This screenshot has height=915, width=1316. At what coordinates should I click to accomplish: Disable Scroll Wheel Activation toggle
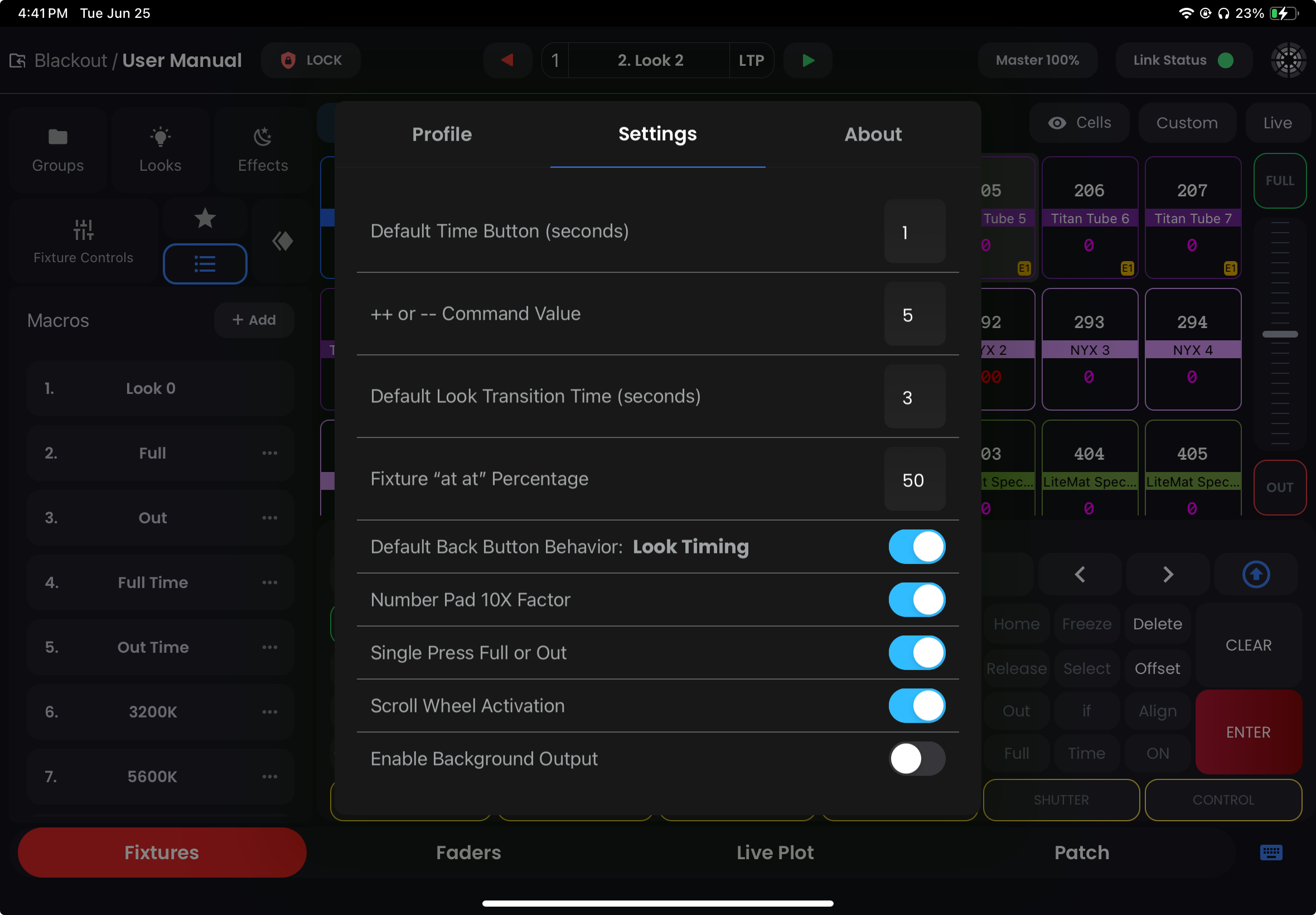point(917,706)
